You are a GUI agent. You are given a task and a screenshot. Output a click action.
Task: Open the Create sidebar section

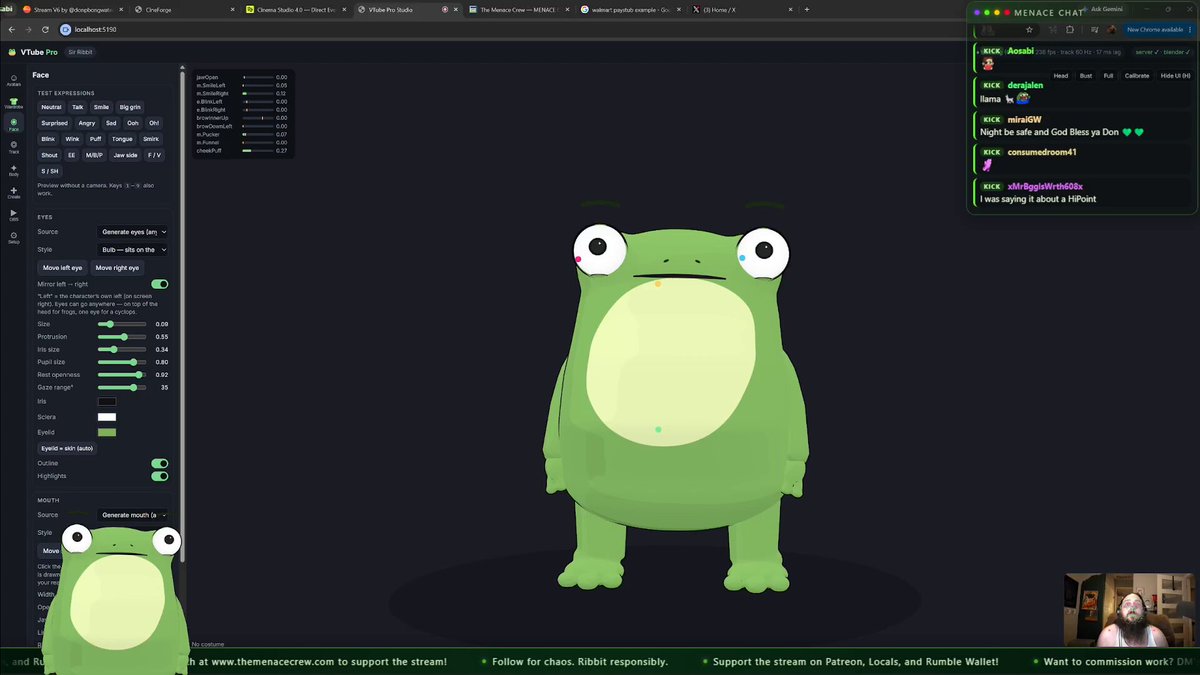(13, 192)
